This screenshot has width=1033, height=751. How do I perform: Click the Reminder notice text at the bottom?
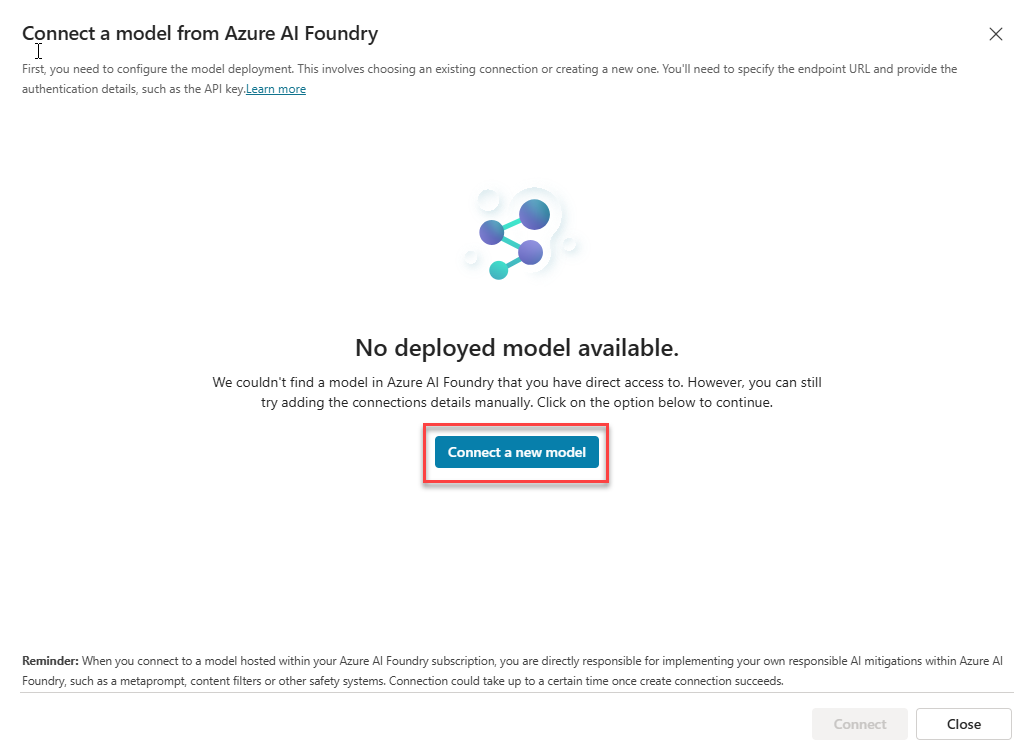pos(512,670)
